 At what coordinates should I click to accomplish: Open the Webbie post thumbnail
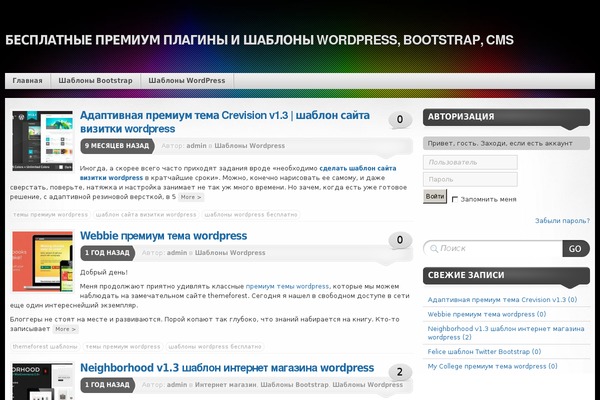[42, 261]
